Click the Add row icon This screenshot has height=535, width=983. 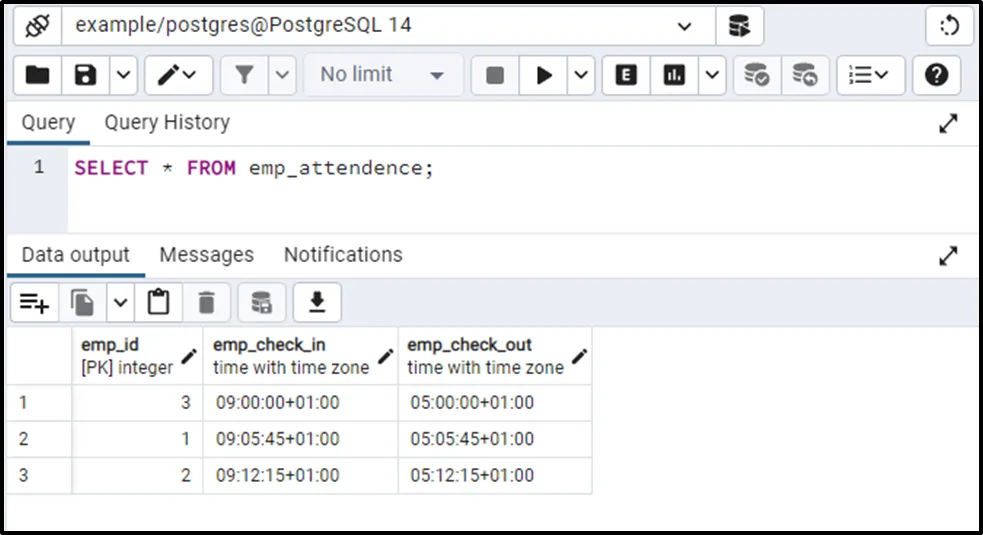click(x=34, y=302)
